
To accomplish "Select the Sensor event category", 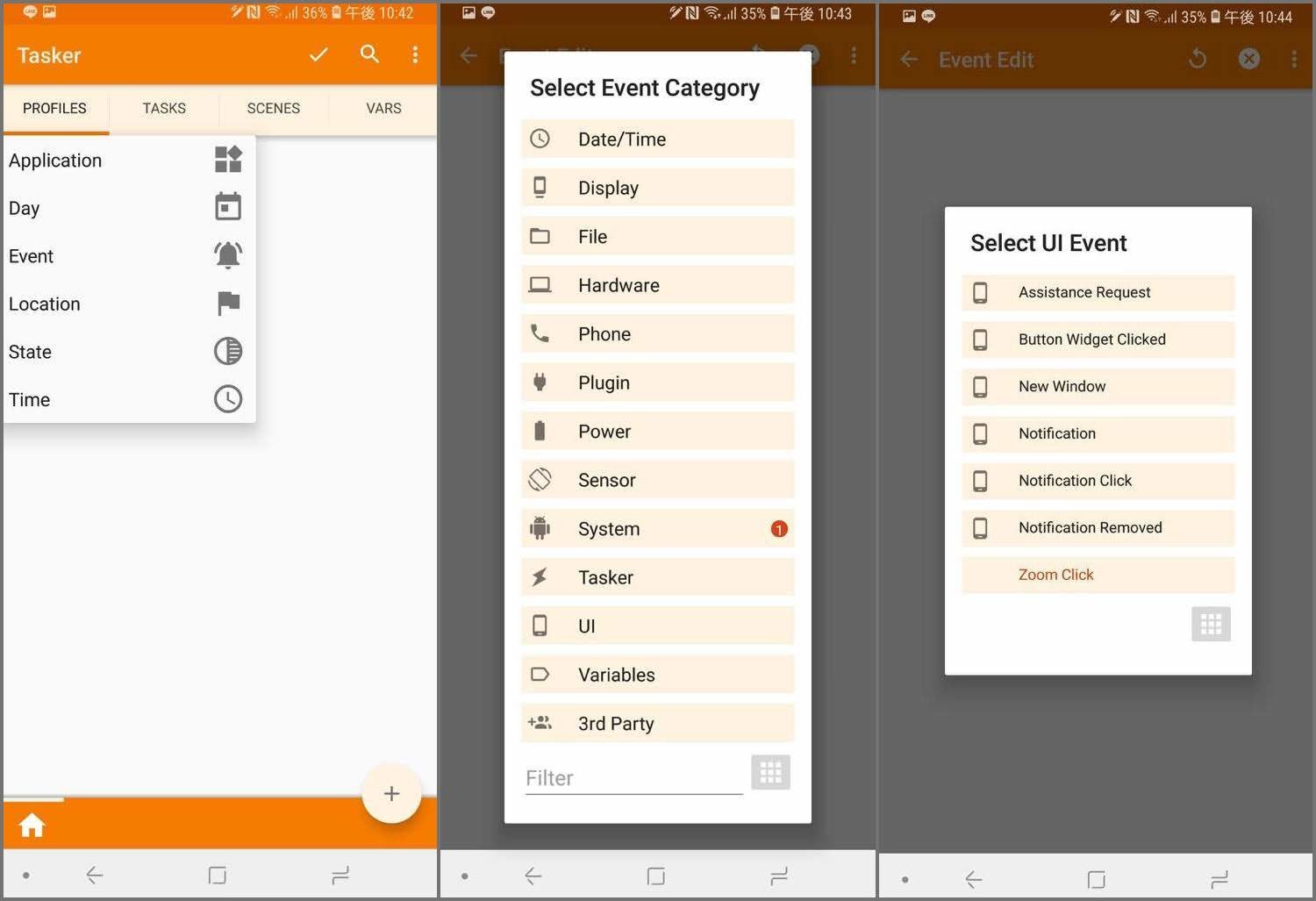I will click(657, 480).
